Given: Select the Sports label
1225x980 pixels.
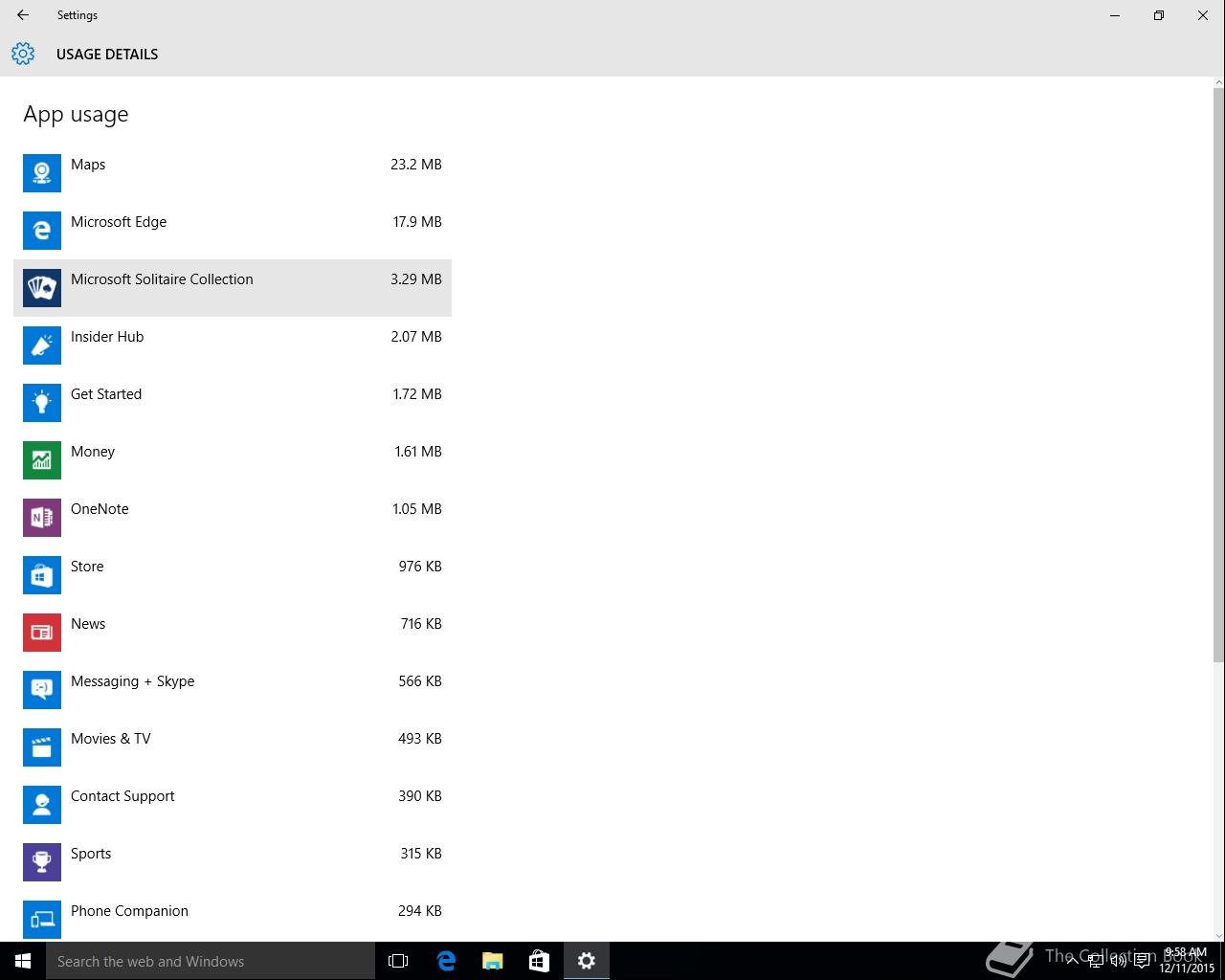Looking at the screenshot, I should pyautogui.click(x=91, y=854).
